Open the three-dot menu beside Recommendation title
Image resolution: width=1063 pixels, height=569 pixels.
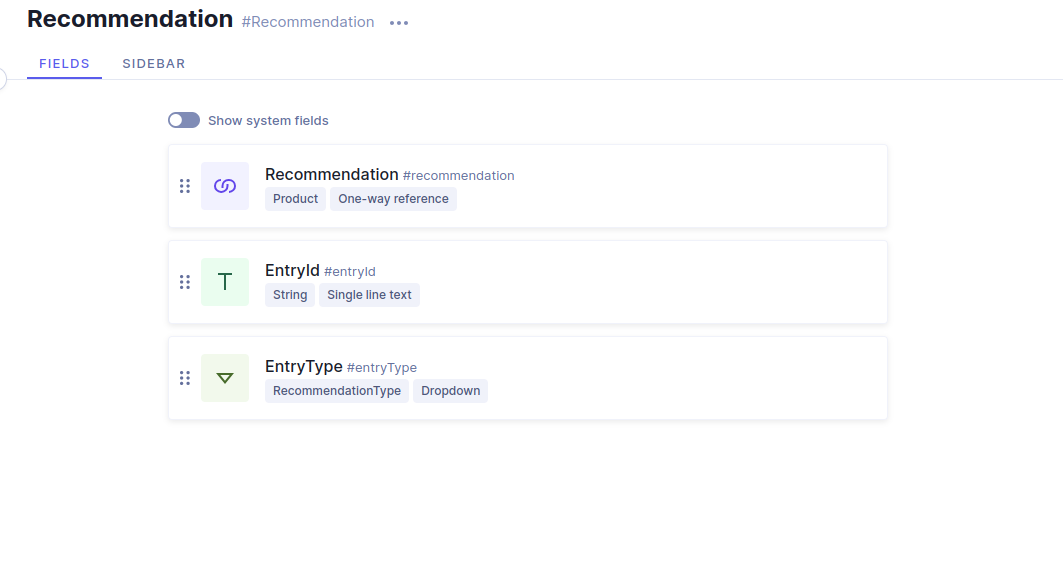pos(399,23)
